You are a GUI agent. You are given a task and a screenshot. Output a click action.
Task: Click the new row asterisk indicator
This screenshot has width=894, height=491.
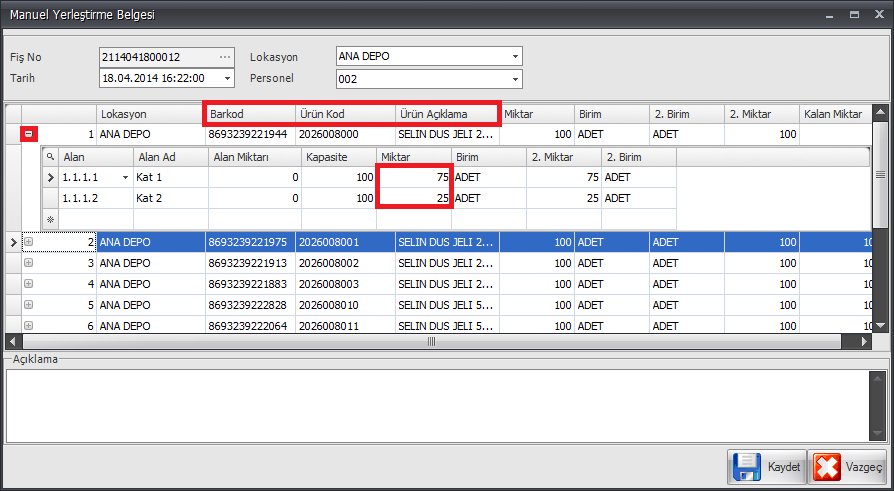(51, 219)
